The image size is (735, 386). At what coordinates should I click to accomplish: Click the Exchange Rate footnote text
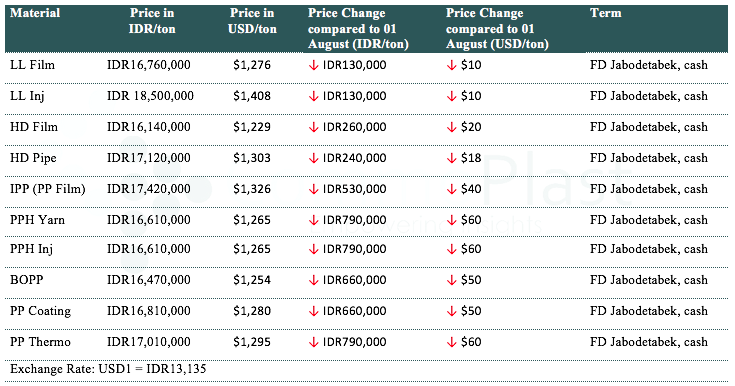108,369
